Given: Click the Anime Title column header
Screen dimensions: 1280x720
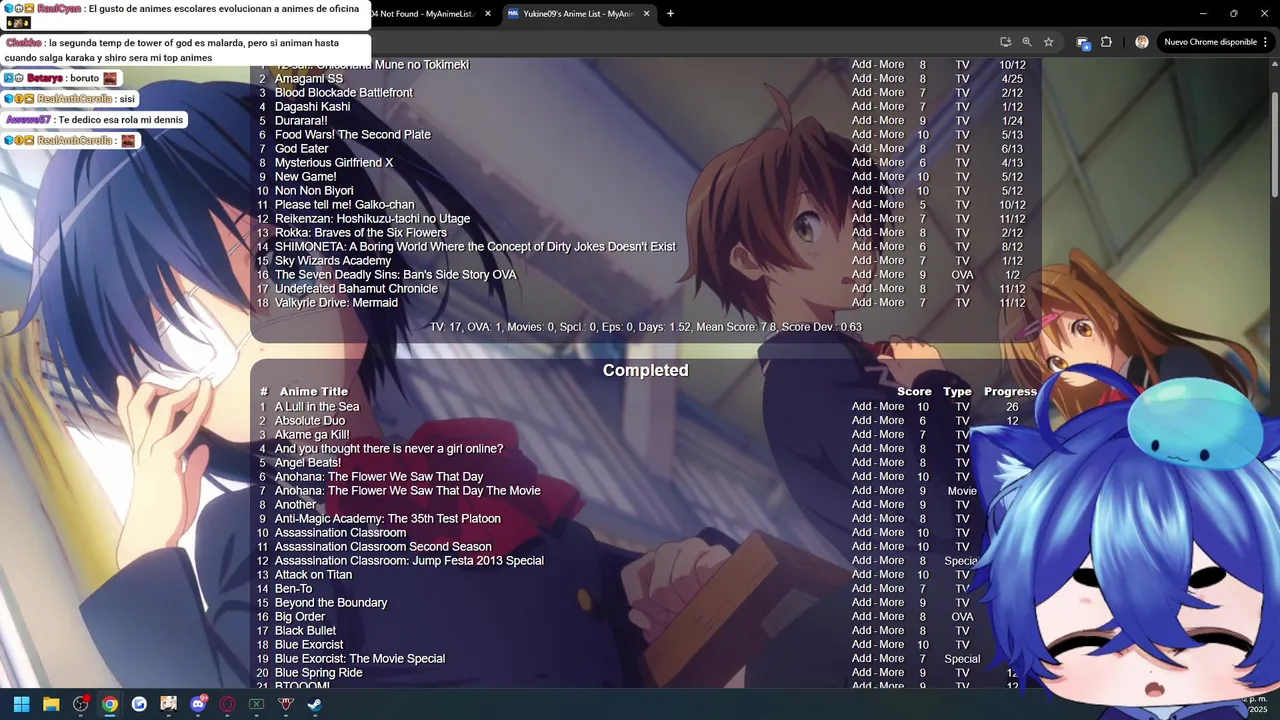Looking at the screenshot, I should (x=314, y=392).
